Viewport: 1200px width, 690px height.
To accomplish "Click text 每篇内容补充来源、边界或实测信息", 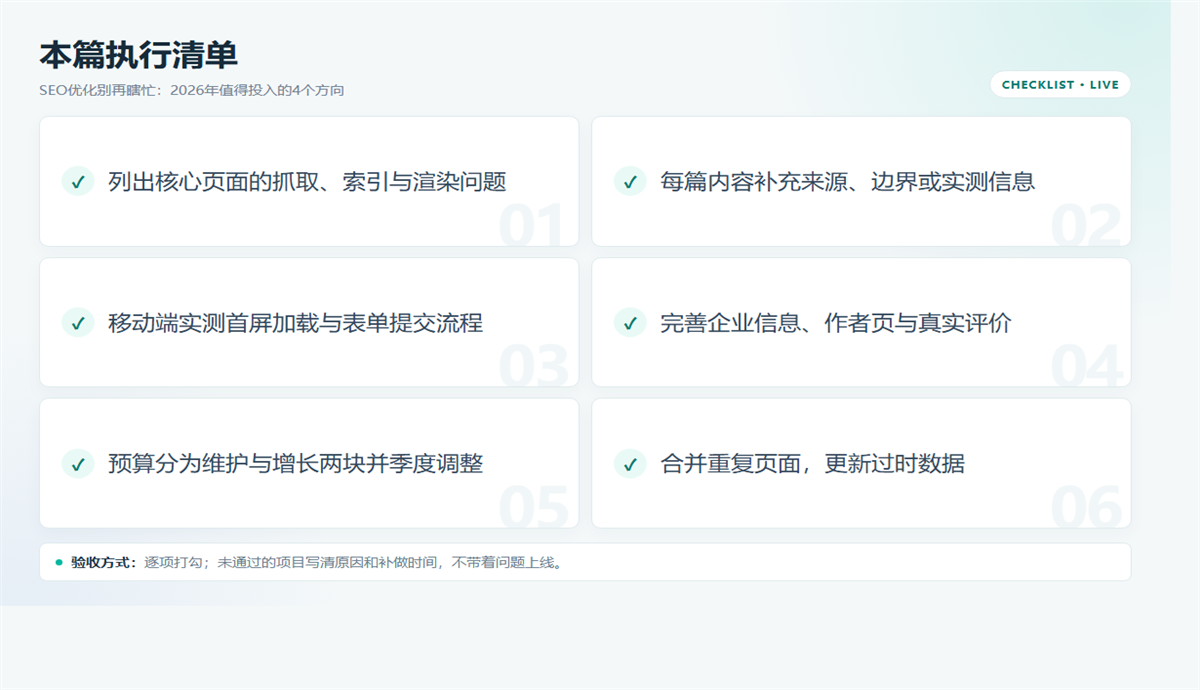I will (847, 181).
